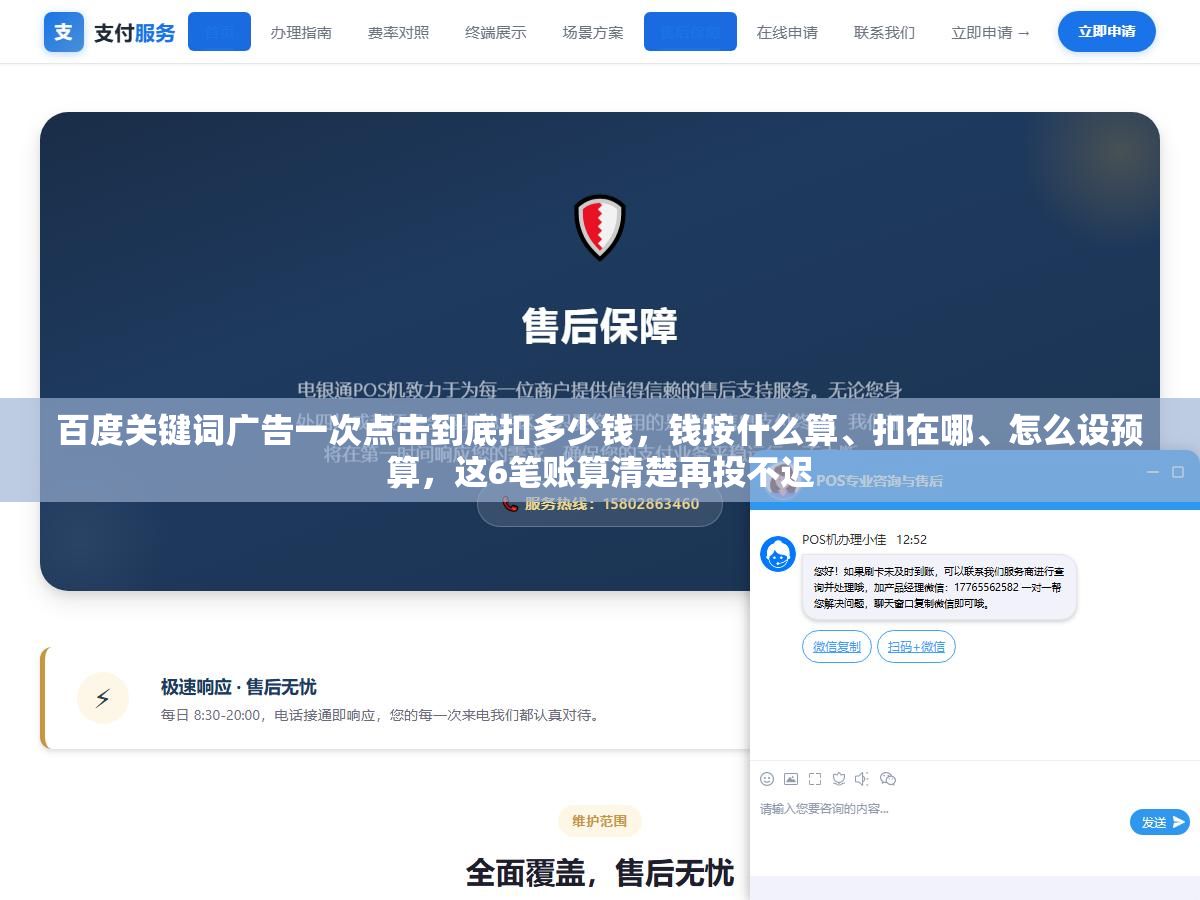
Task: Focus the 请输入您要咨询的内容 chat input
Action: [x=940, y=822]
